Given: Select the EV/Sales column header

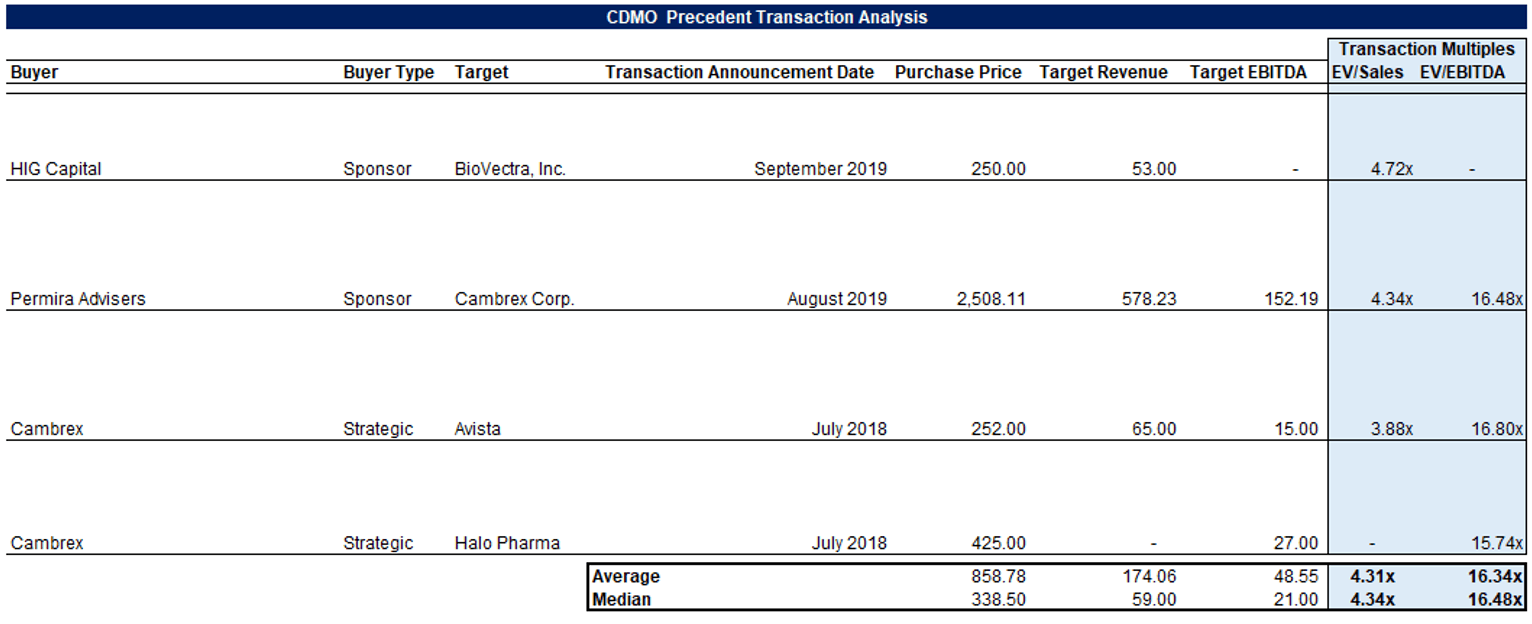Looking at the screenshot, I should pos(1367,72).
